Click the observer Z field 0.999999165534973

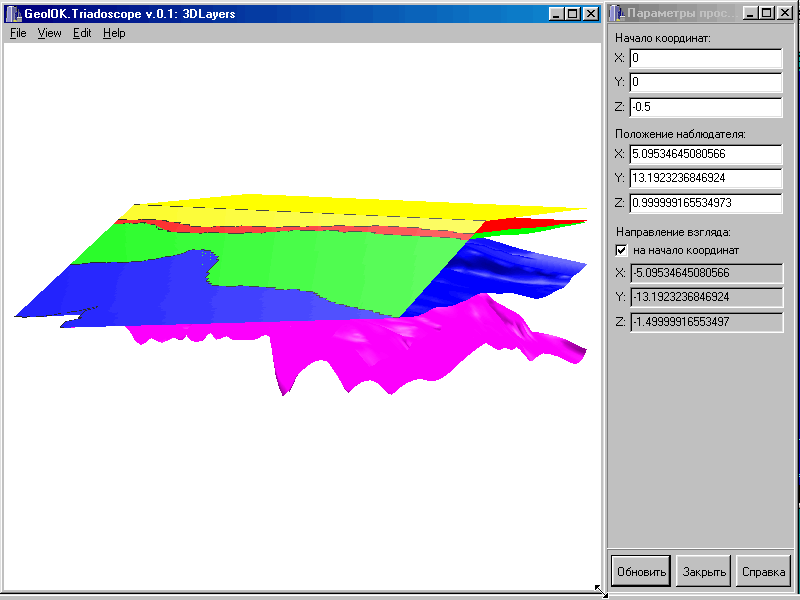click(705, 203)
